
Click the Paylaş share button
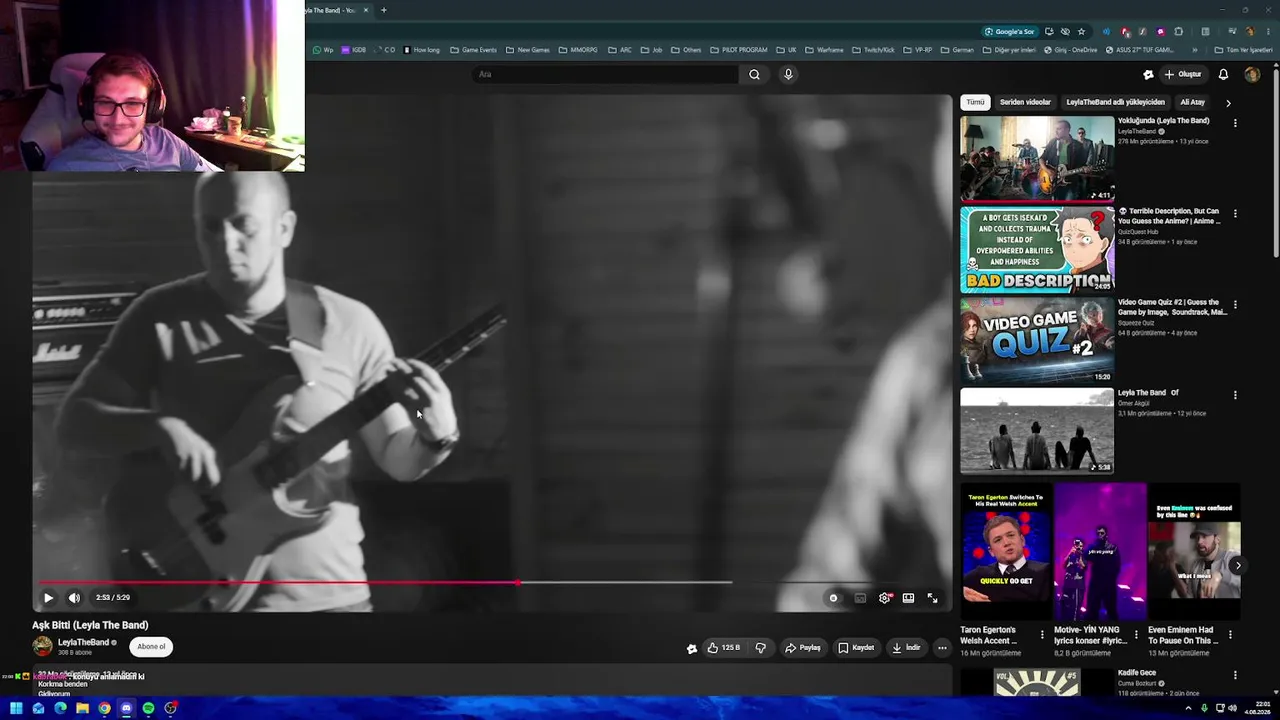[x=803, y=648]
